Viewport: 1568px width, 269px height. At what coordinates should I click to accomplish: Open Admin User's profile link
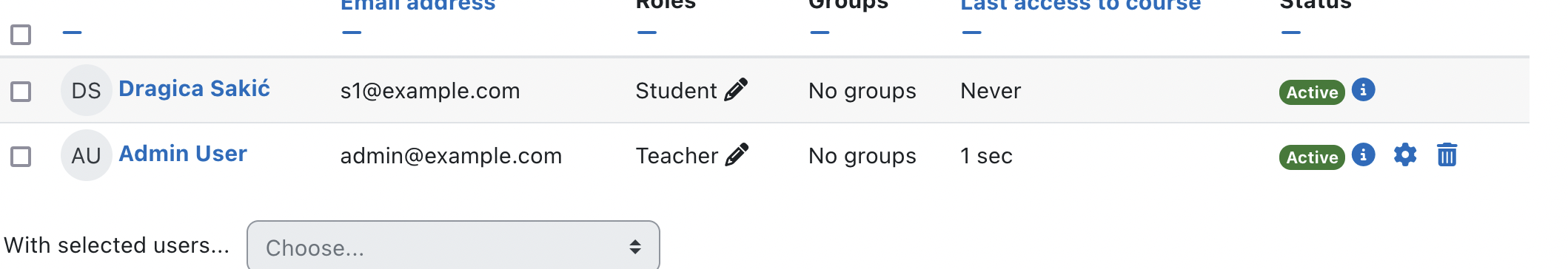coord(183,154)
